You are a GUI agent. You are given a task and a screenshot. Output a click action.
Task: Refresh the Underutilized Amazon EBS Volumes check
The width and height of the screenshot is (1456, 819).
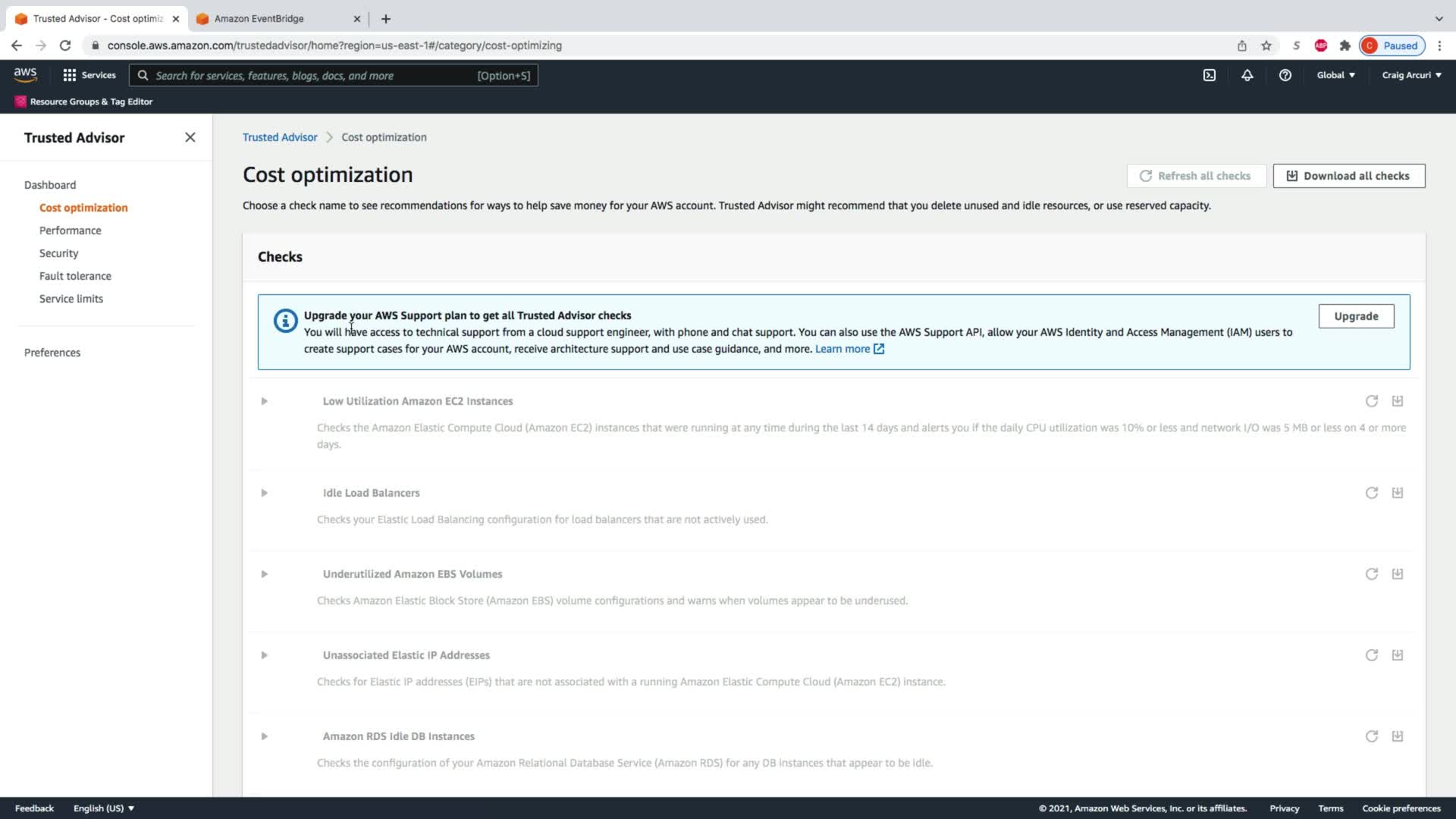point(1371,574)
